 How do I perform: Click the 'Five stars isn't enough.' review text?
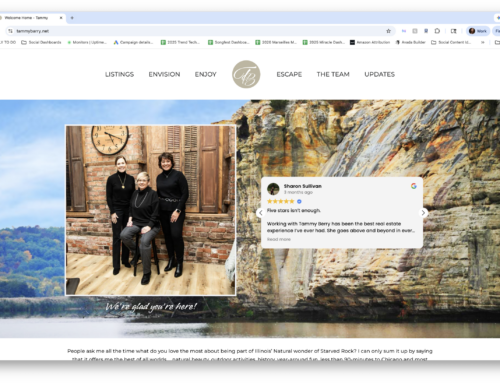pos(294,211)
